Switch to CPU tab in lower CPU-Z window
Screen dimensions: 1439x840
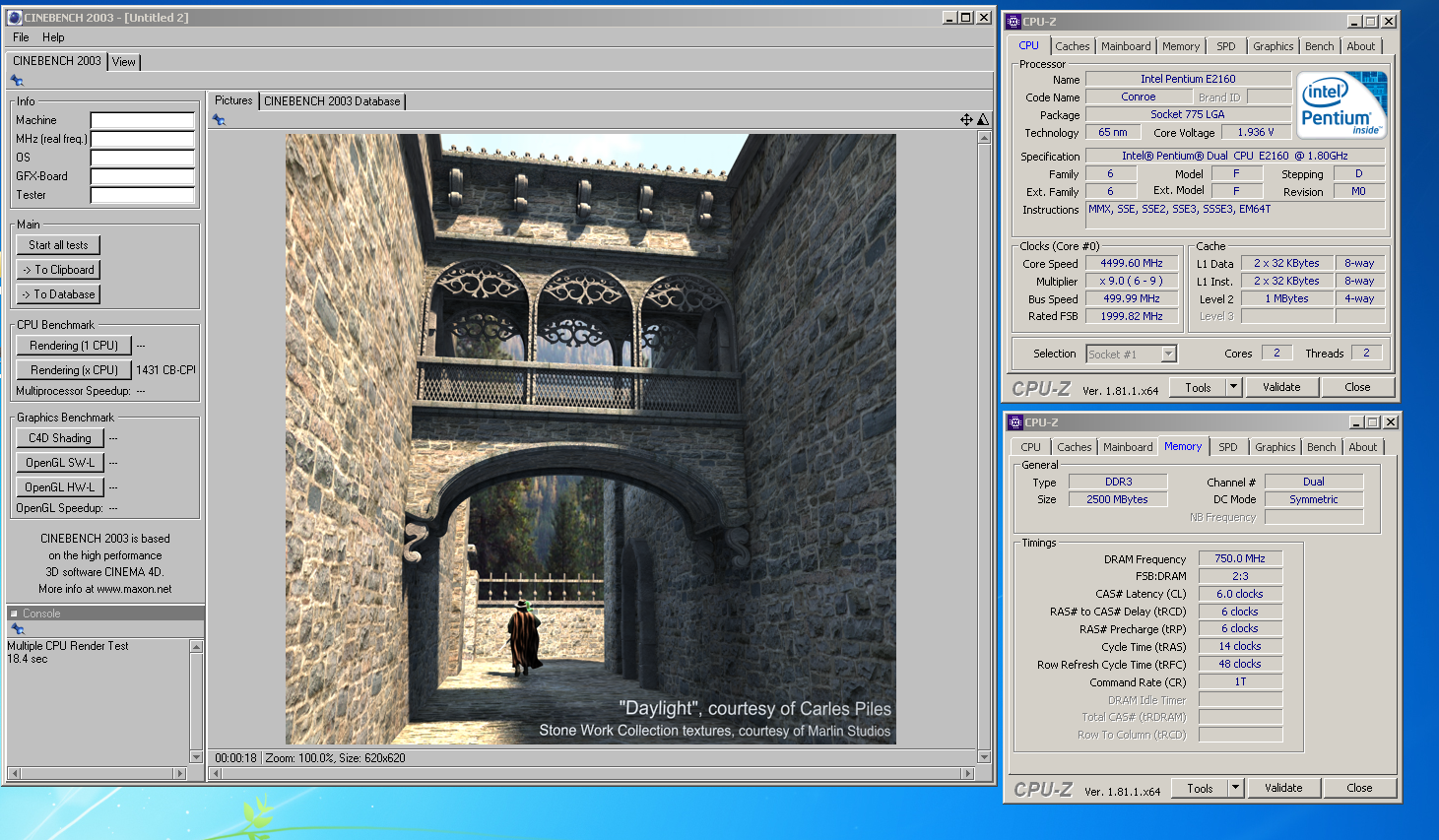click(1031, 447)
